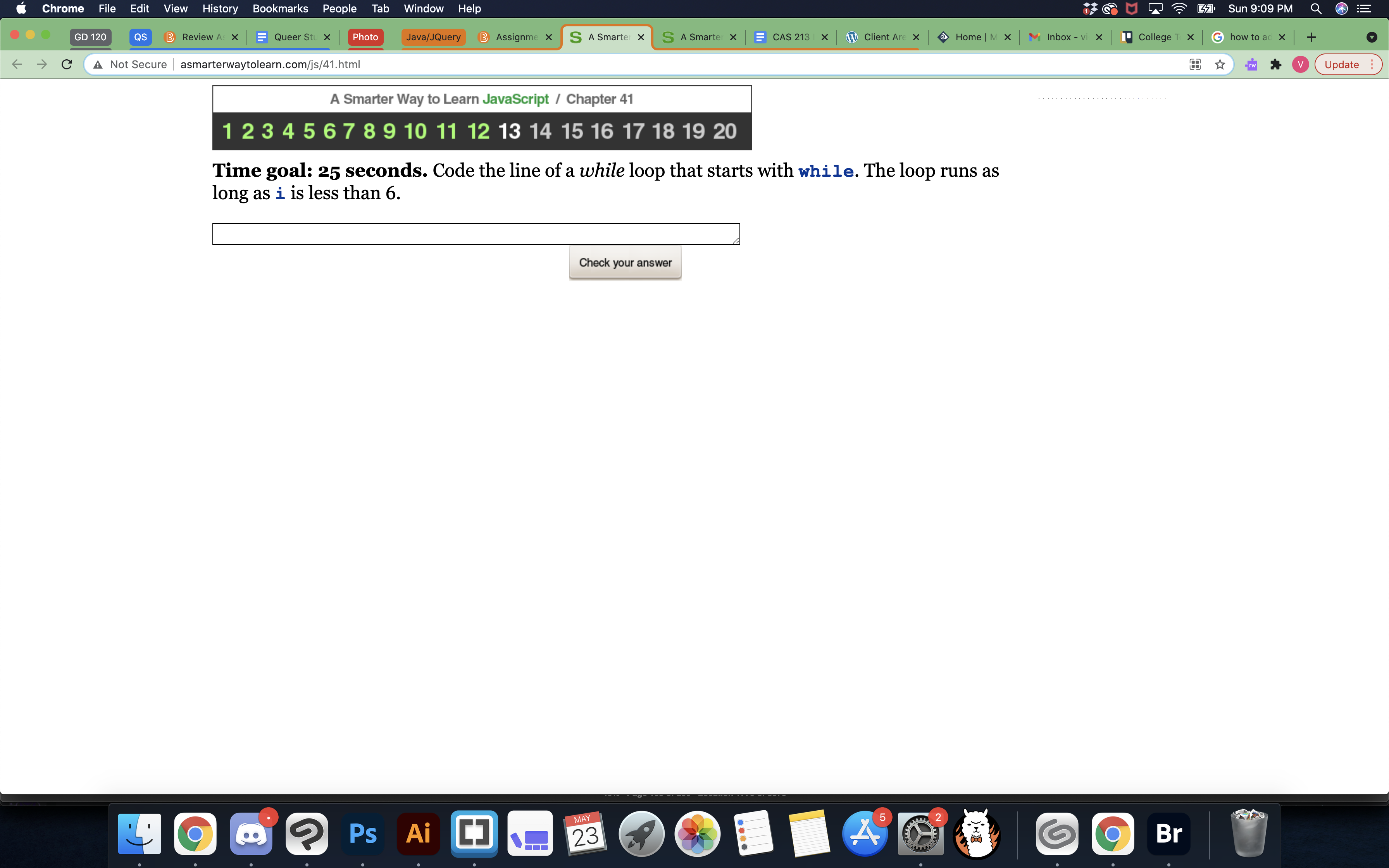Click the Not Secure warning icon

click(98, 64)
